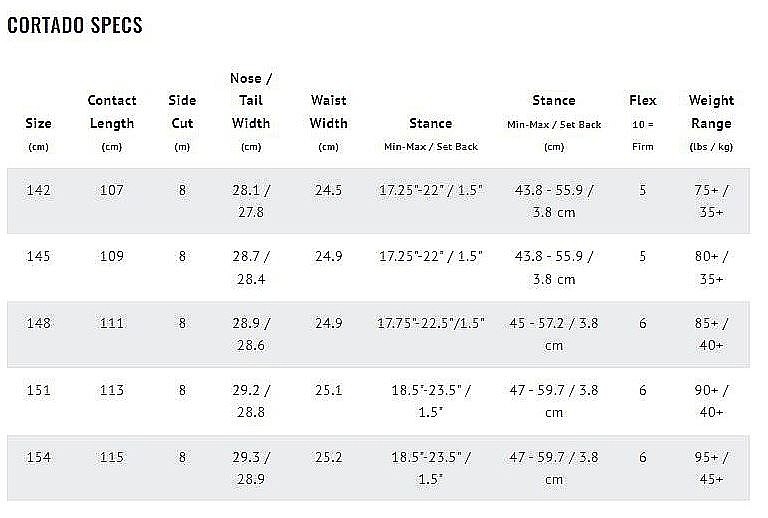Click contact length value 107
Viewport: 768px width, 518px height.
pyautogui.click(x=112, y=190)
